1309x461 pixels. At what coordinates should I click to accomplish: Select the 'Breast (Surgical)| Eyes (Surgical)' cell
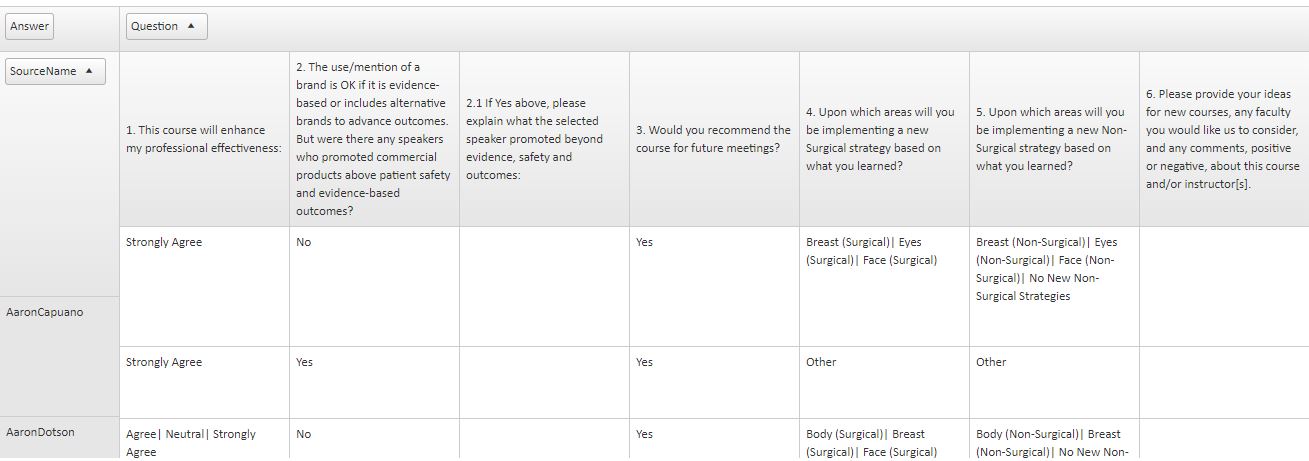885,287
